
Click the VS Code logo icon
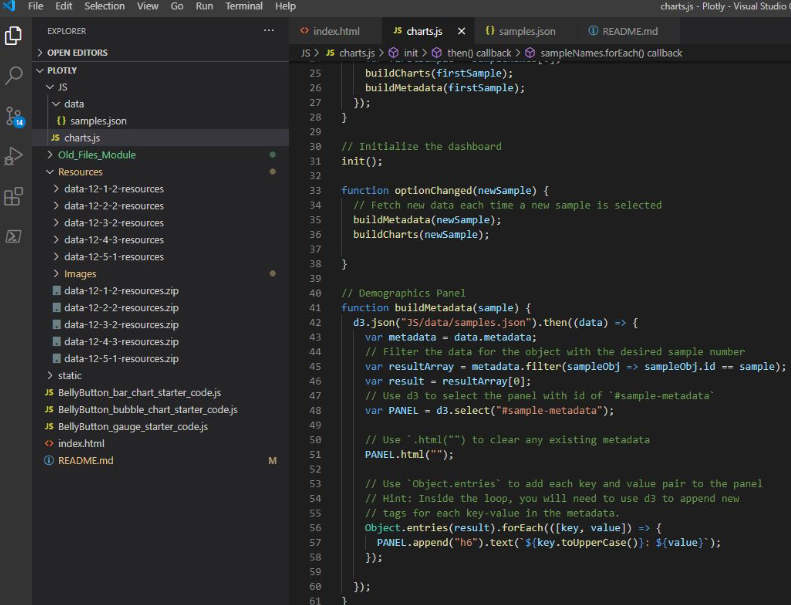(9, 6)
